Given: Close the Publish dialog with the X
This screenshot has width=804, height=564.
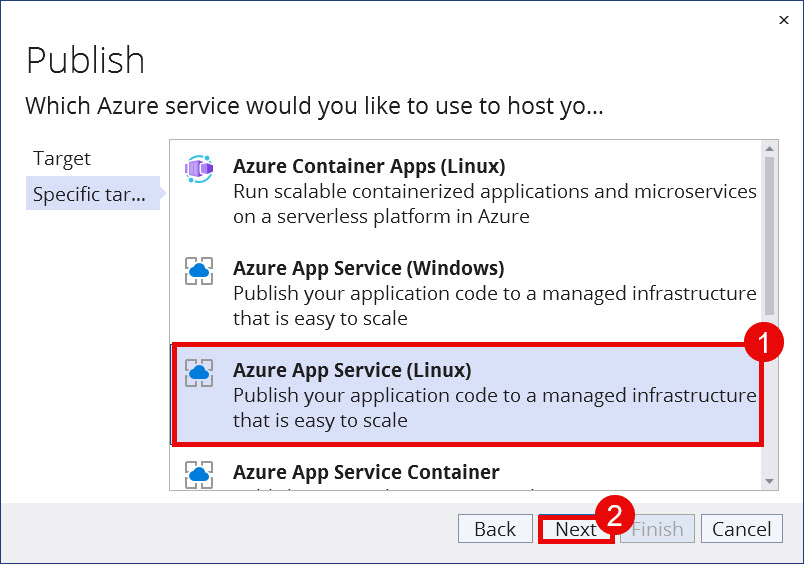Looking at the screenshot, I should [783, 20].
